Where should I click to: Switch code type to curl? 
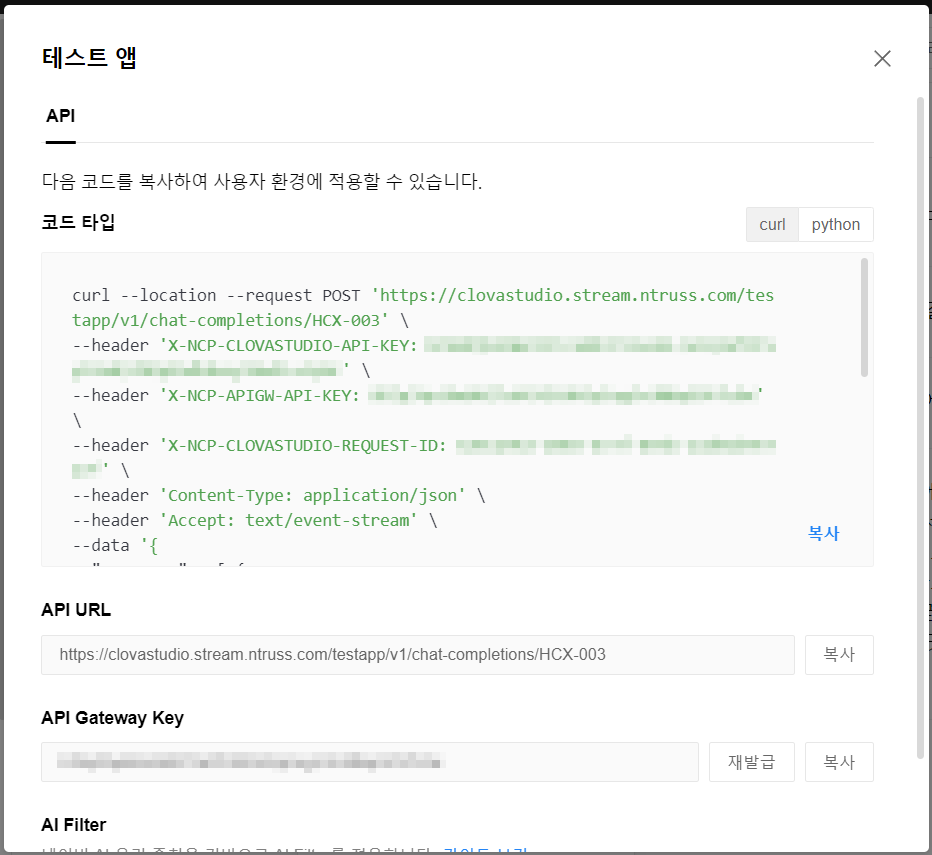pyautogui.click(x=772, y=224)
